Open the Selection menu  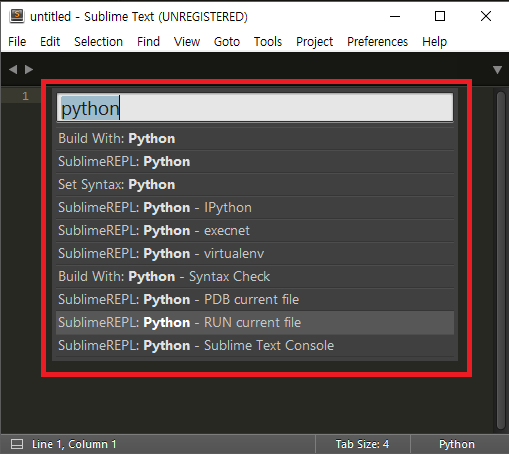(x=98, y=42)
